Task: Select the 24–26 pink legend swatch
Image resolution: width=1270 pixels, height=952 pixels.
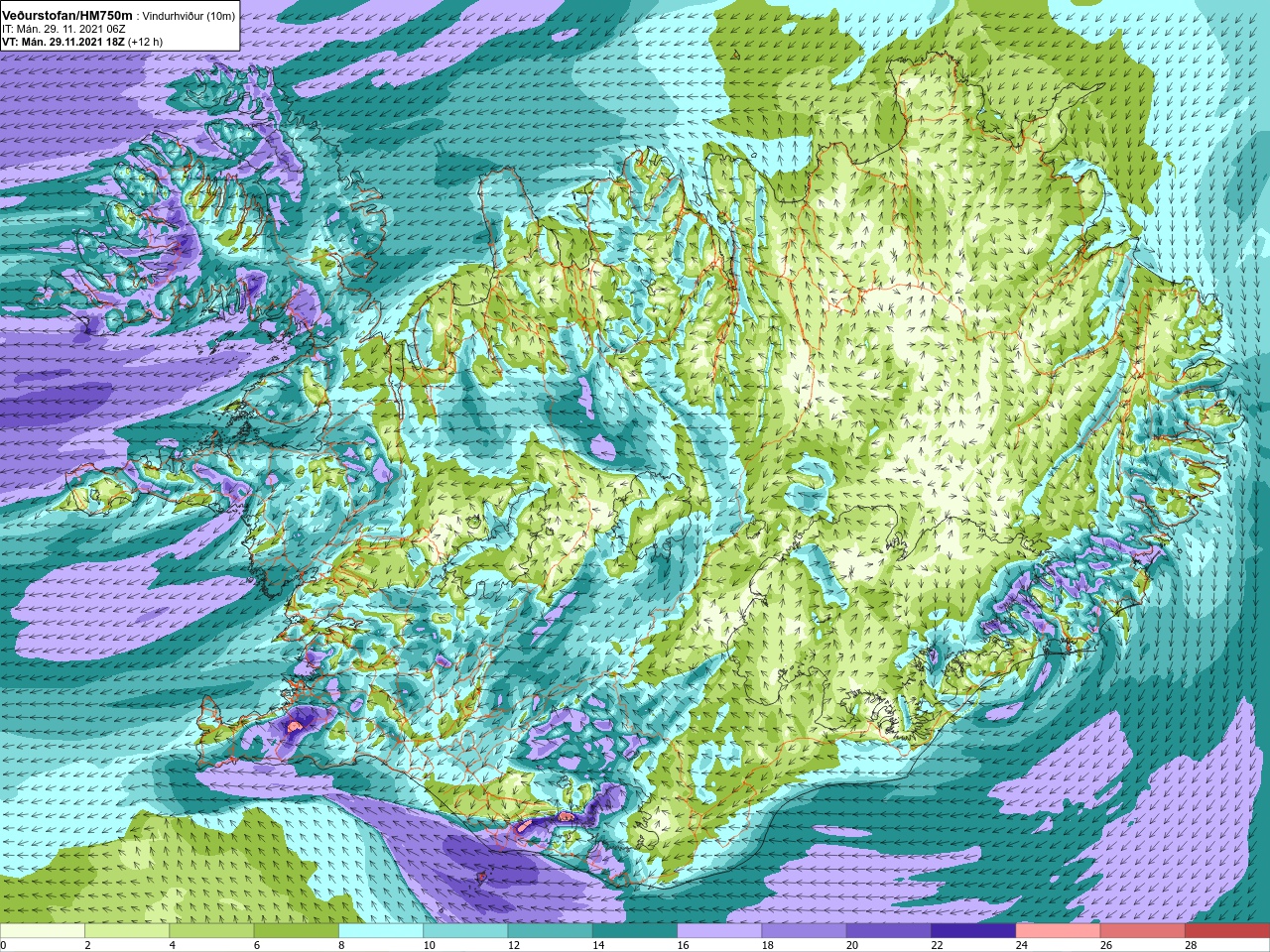Action: point(1059,931)
